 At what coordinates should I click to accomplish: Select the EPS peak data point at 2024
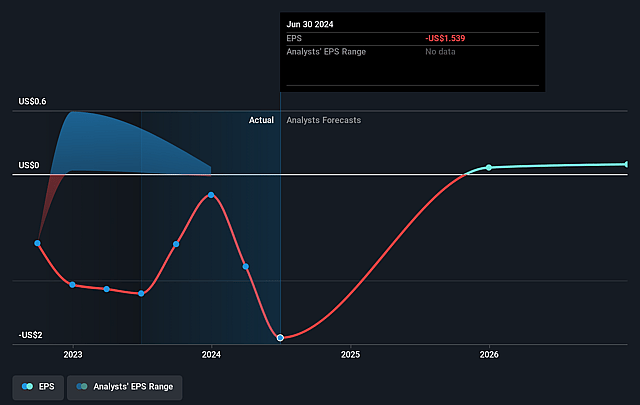(211, 195)
